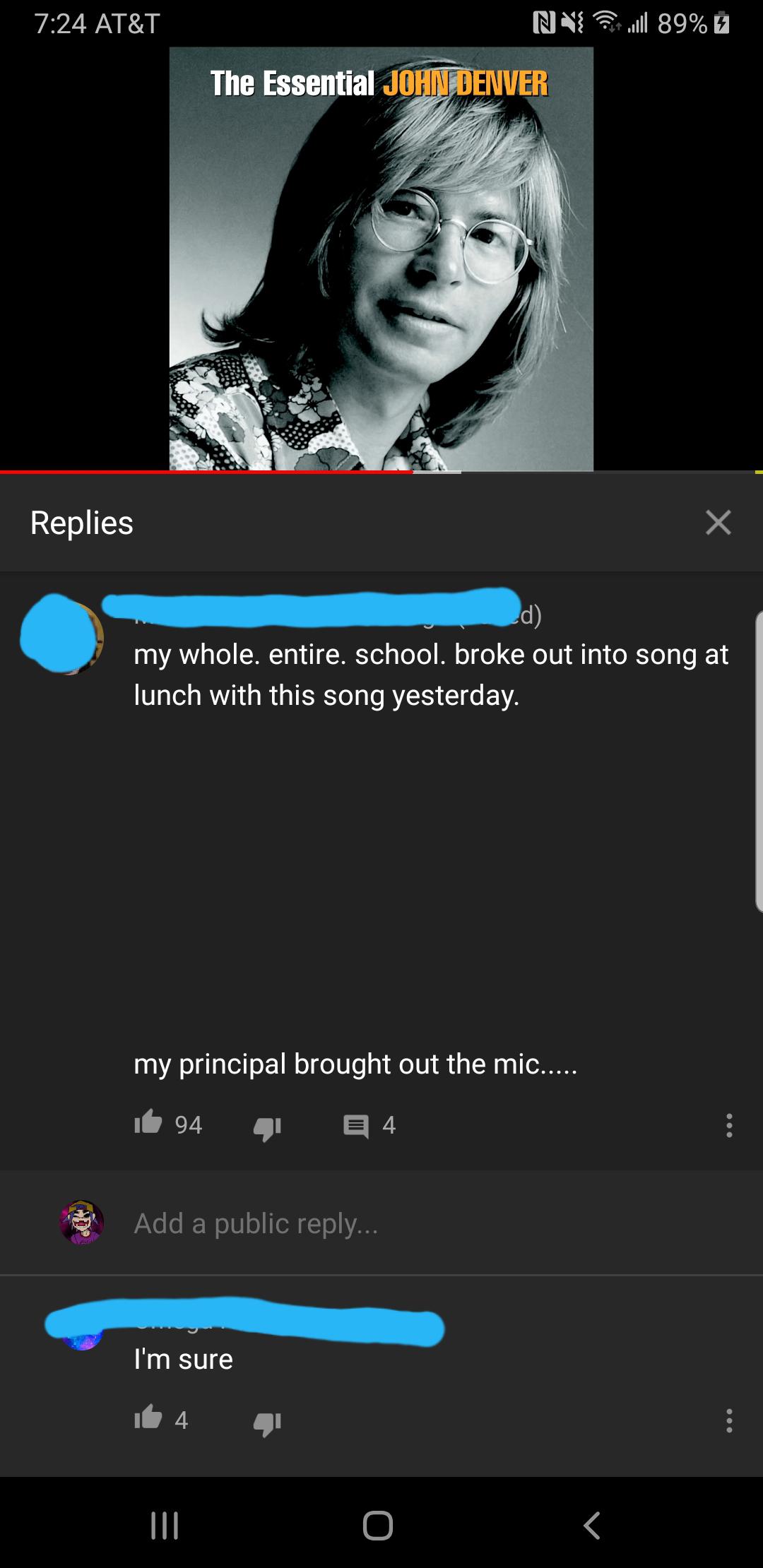The image size is (763, 1568).
Task: Open more options for main comment
Action: (x=729, y=1125)
